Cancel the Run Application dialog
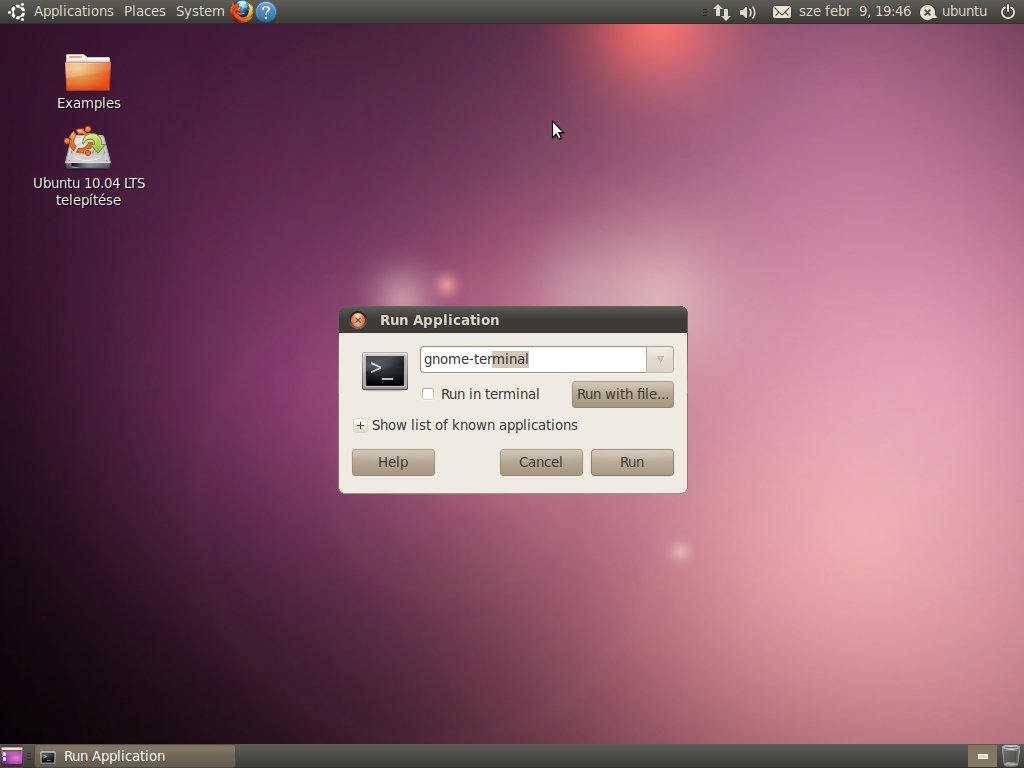 [x=541, y=462]
